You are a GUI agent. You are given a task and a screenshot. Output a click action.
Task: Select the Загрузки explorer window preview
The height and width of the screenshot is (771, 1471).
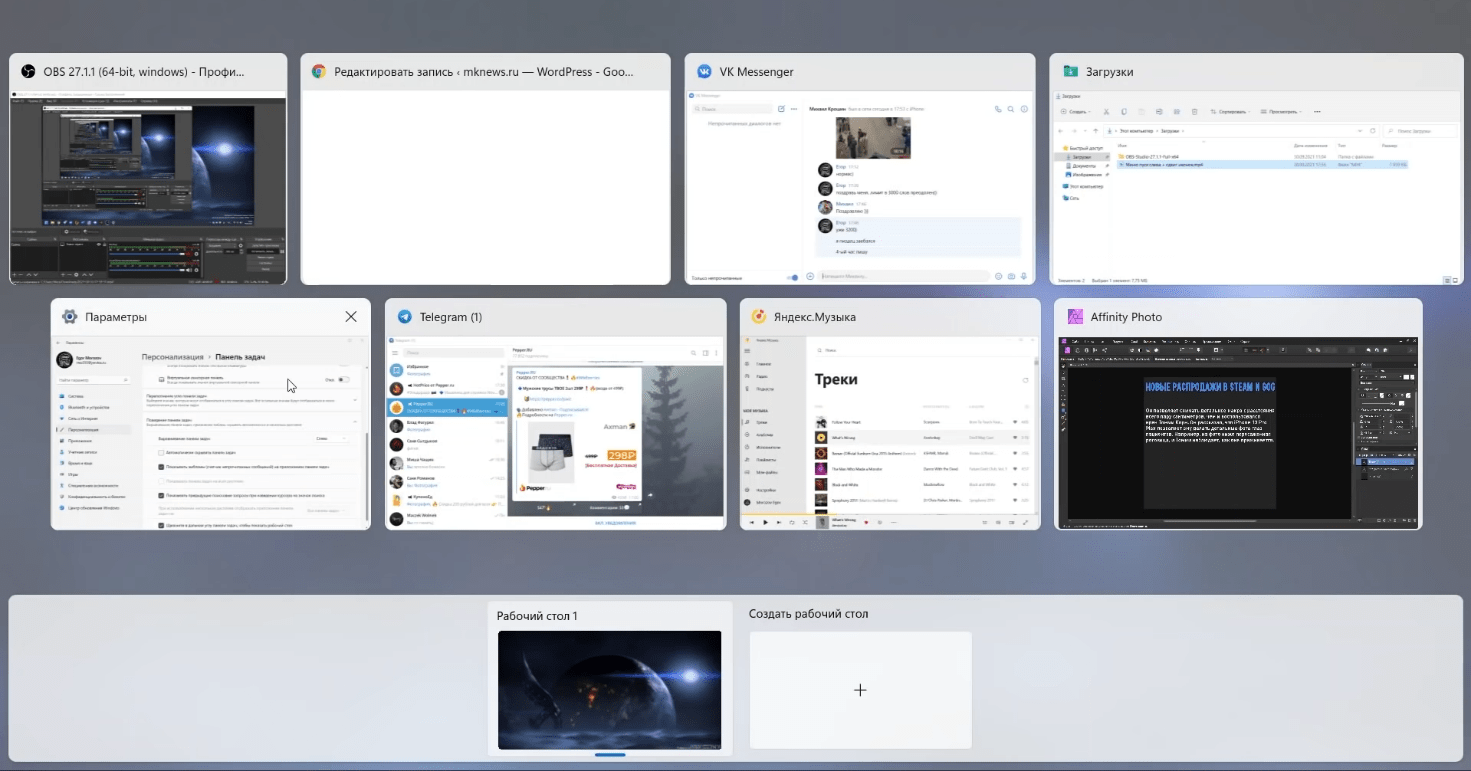(x=1230, y=187)
